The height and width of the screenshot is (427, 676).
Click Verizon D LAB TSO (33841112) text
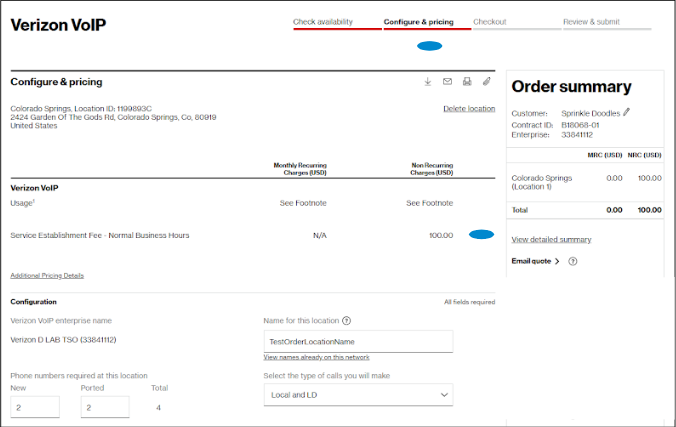click(63, 340)
